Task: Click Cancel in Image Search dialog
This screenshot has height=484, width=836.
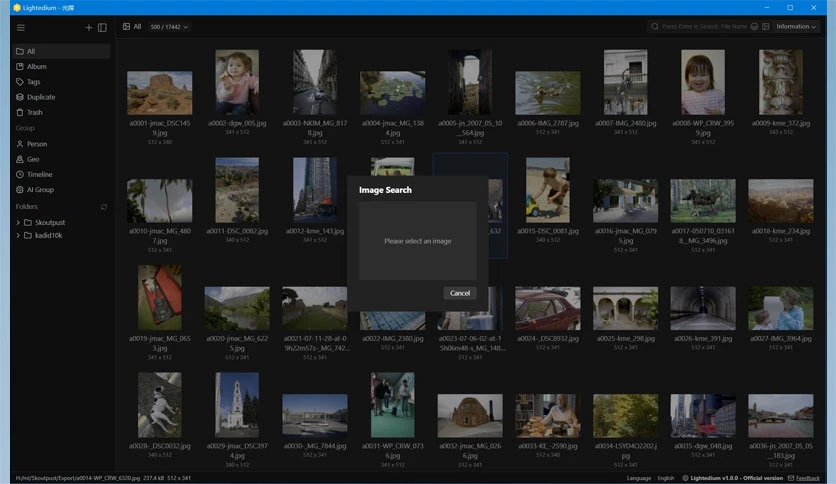Action: [x=460, y=293]
